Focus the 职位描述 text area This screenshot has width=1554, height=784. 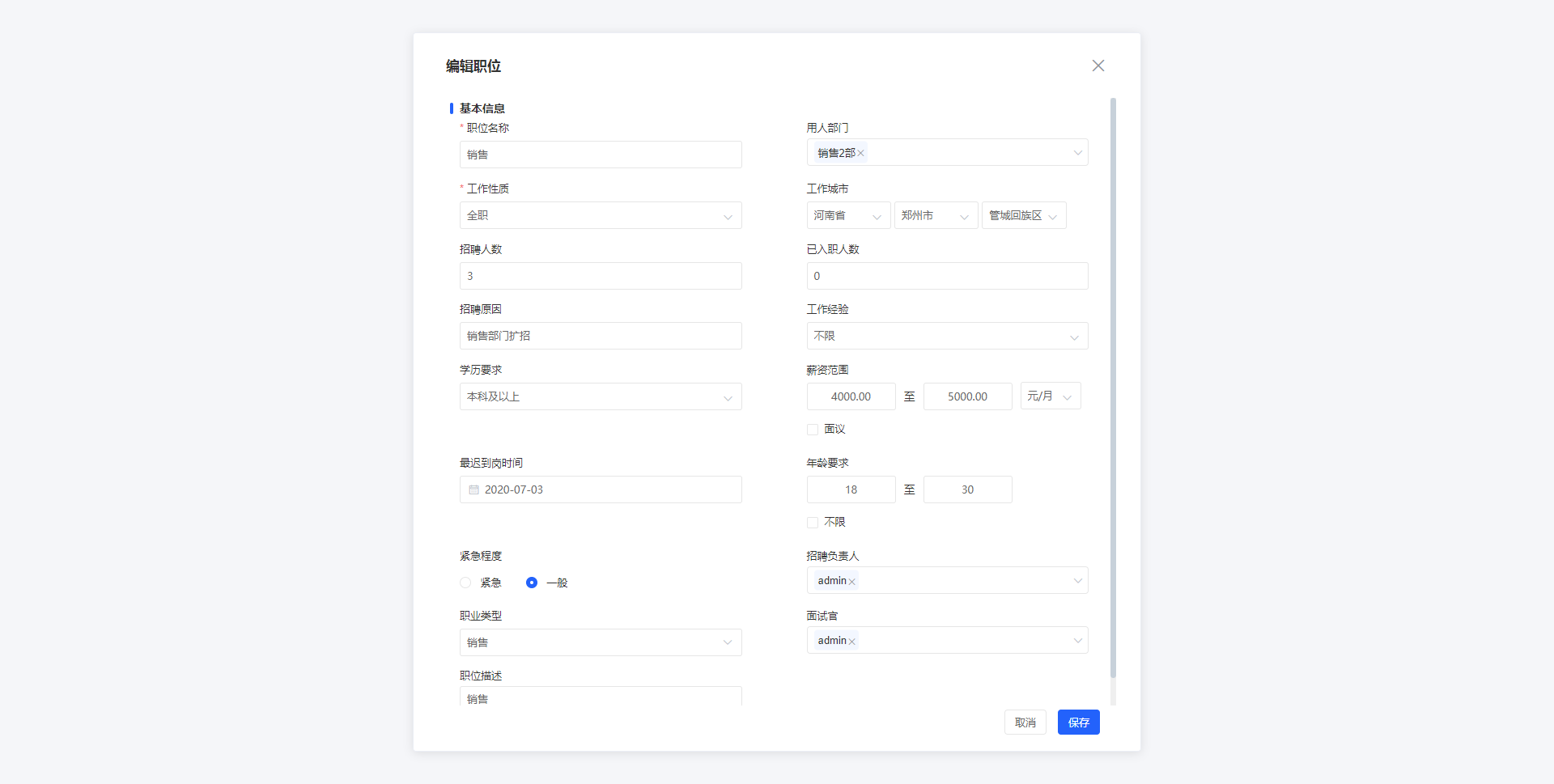coord(601,697)
